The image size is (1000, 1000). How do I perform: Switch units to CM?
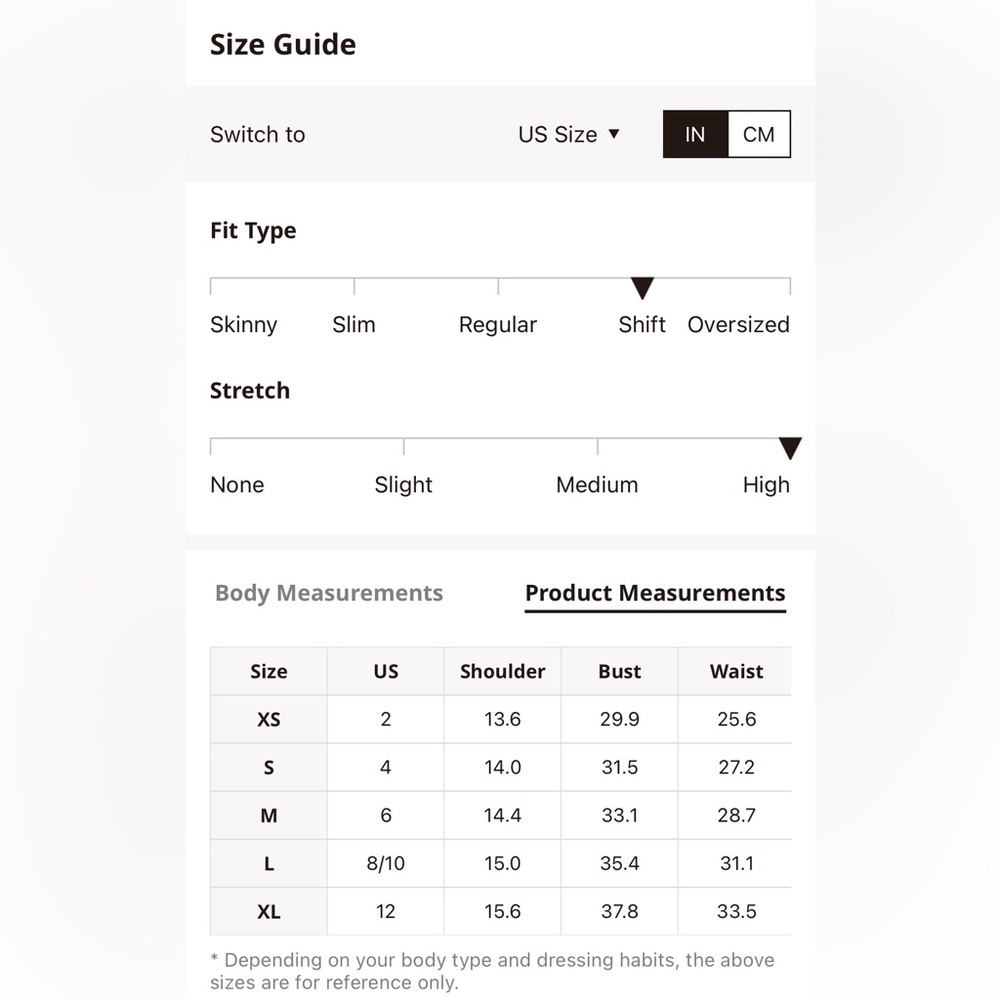point(758,134)
